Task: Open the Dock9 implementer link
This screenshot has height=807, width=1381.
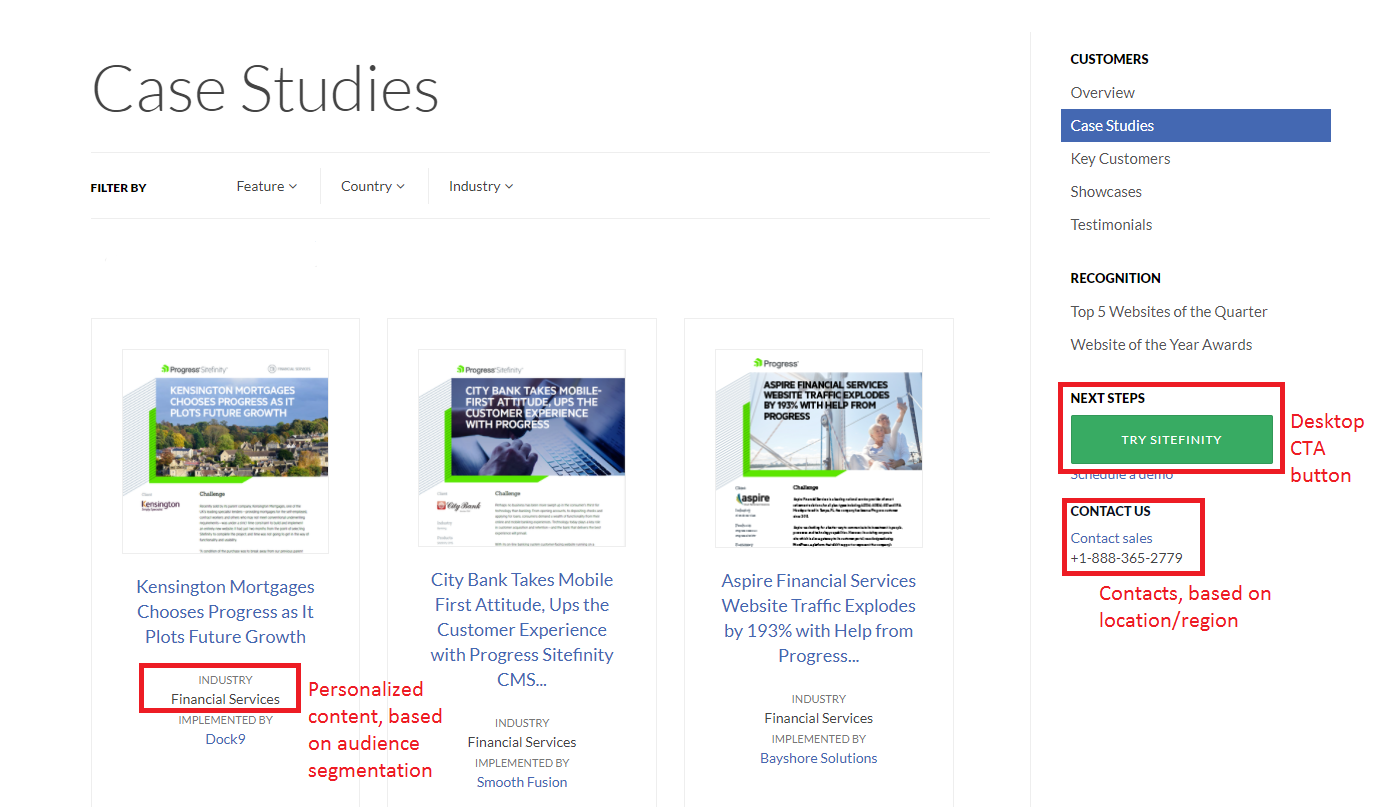Action: point(225,739)
